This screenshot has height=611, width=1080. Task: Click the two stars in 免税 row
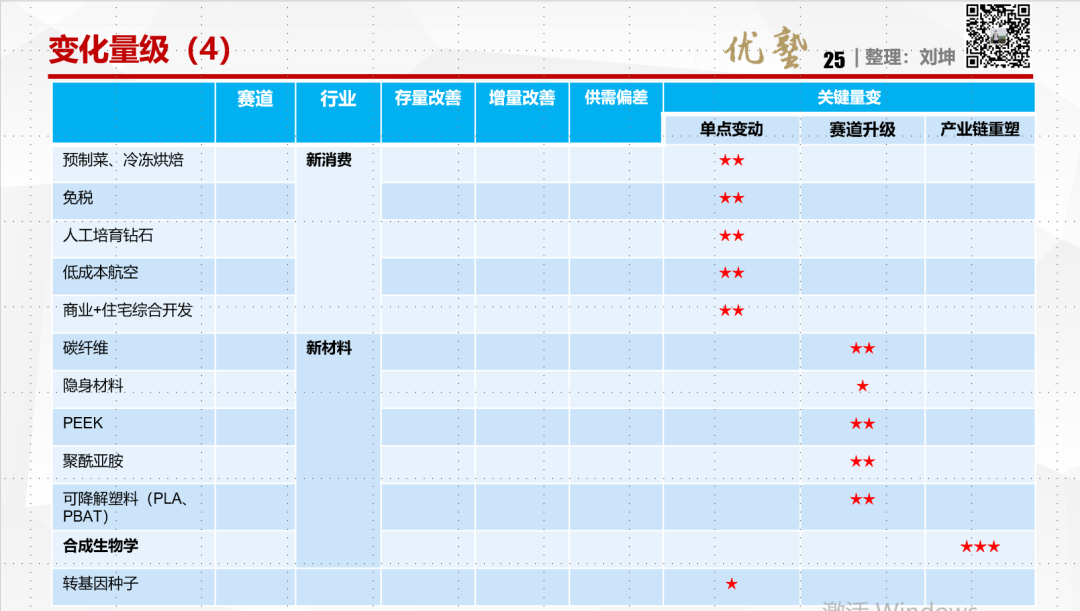(x=731, y=198)
